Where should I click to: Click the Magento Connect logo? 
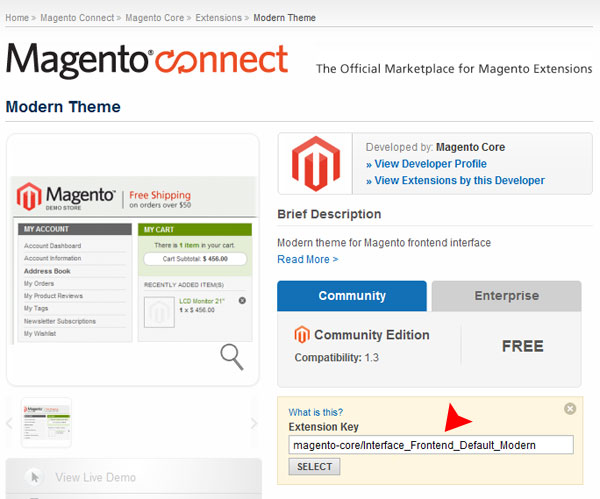147,60
